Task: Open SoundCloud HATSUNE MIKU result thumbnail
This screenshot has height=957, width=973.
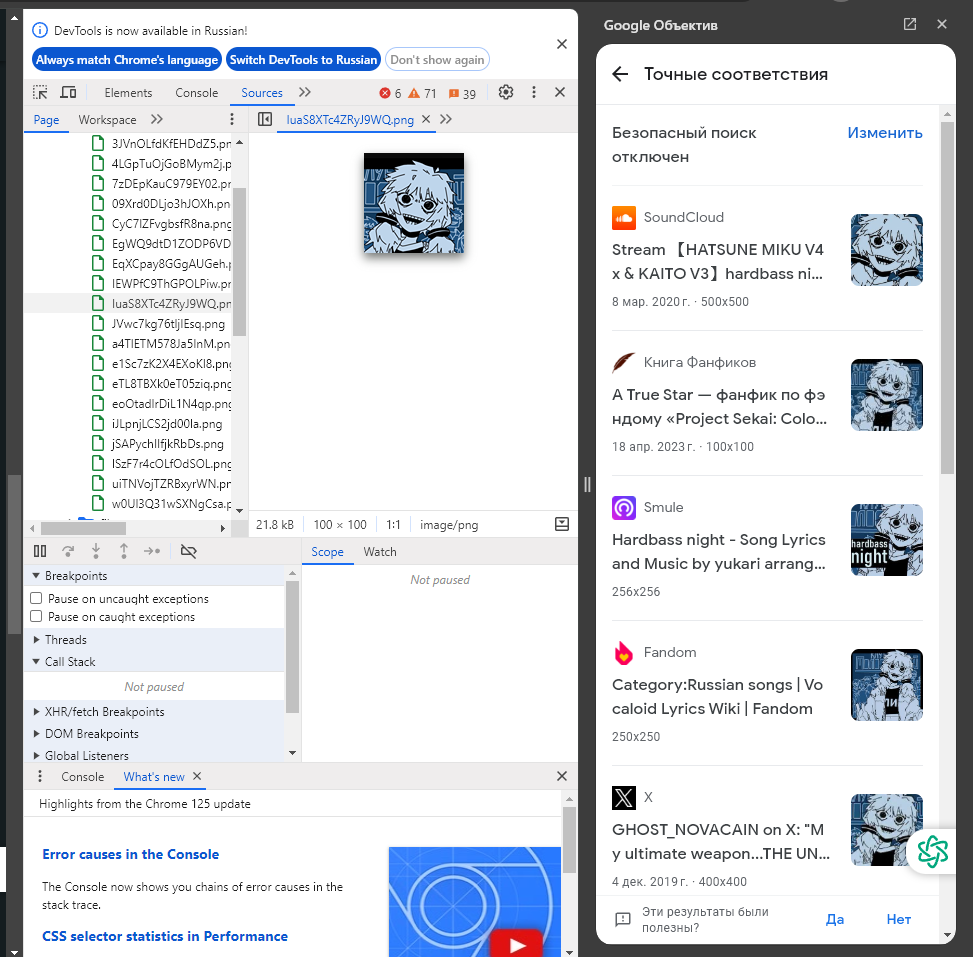Action: click(887, 250)
